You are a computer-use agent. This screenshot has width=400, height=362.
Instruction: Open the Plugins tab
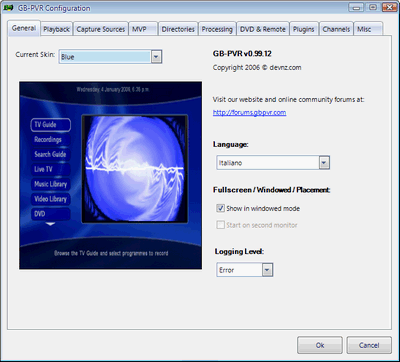pos(304,29)
